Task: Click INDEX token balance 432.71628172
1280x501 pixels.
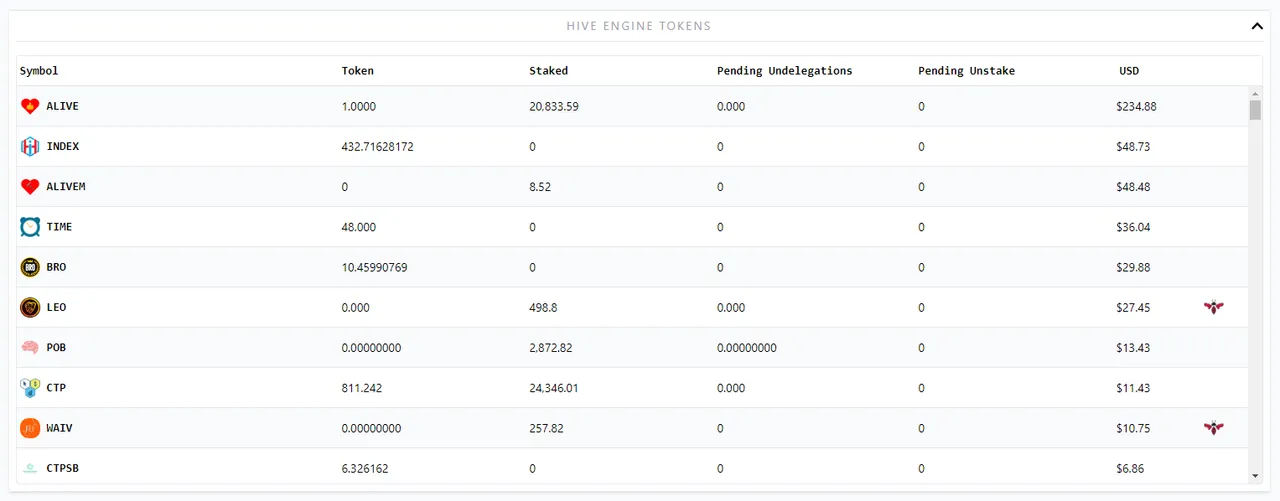Action: [378, 146]
